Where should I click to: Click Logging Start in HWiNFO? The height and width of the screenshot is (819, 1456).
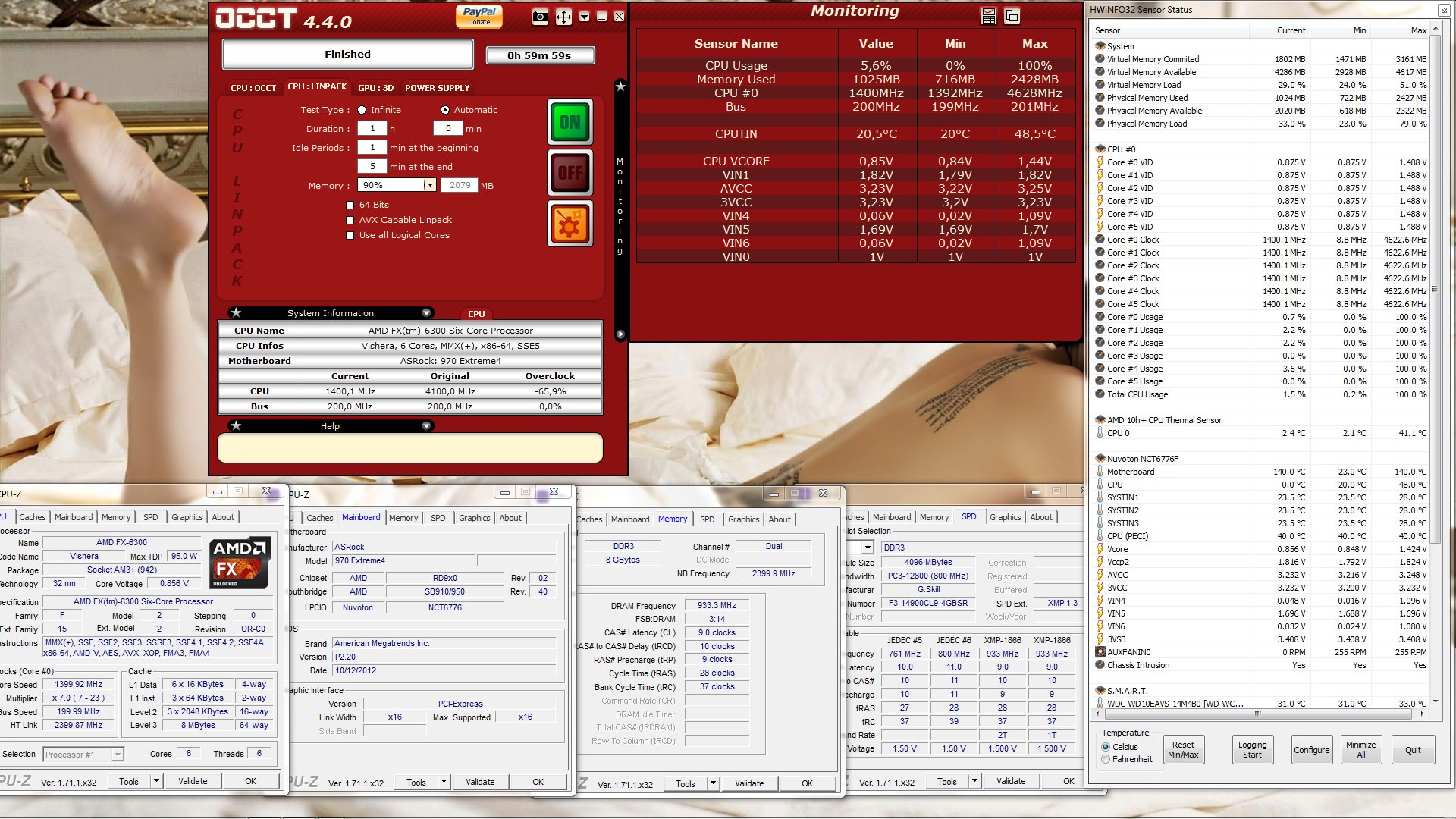click(1252, 750)
